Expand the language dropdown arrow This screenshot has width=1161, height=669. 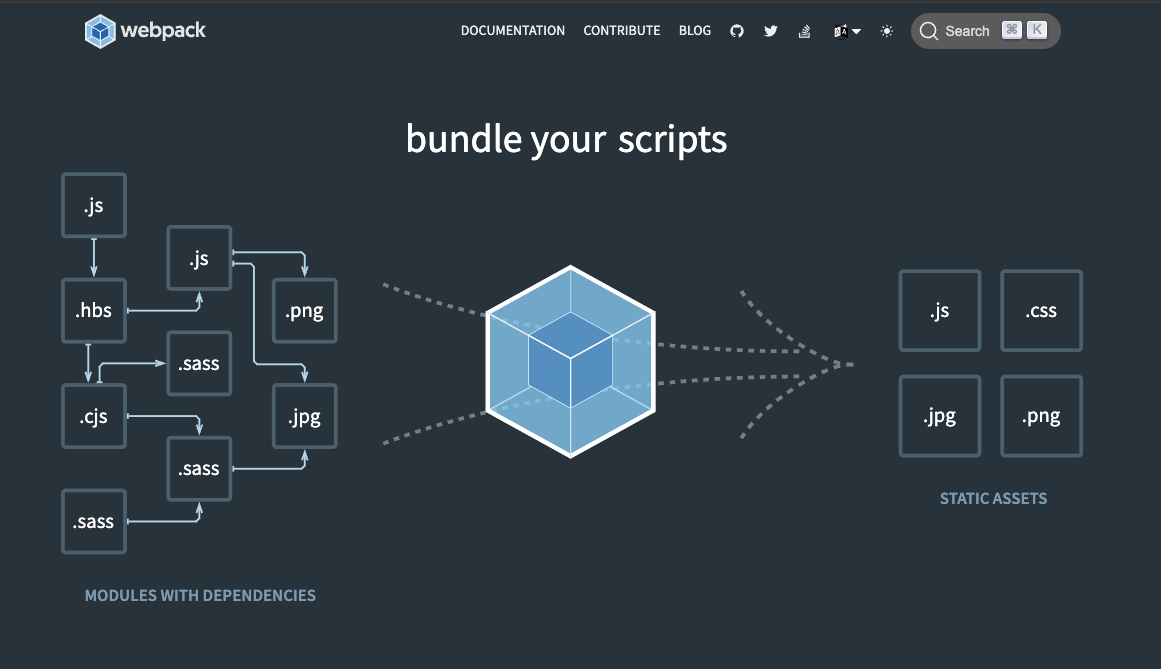[856, 32]
